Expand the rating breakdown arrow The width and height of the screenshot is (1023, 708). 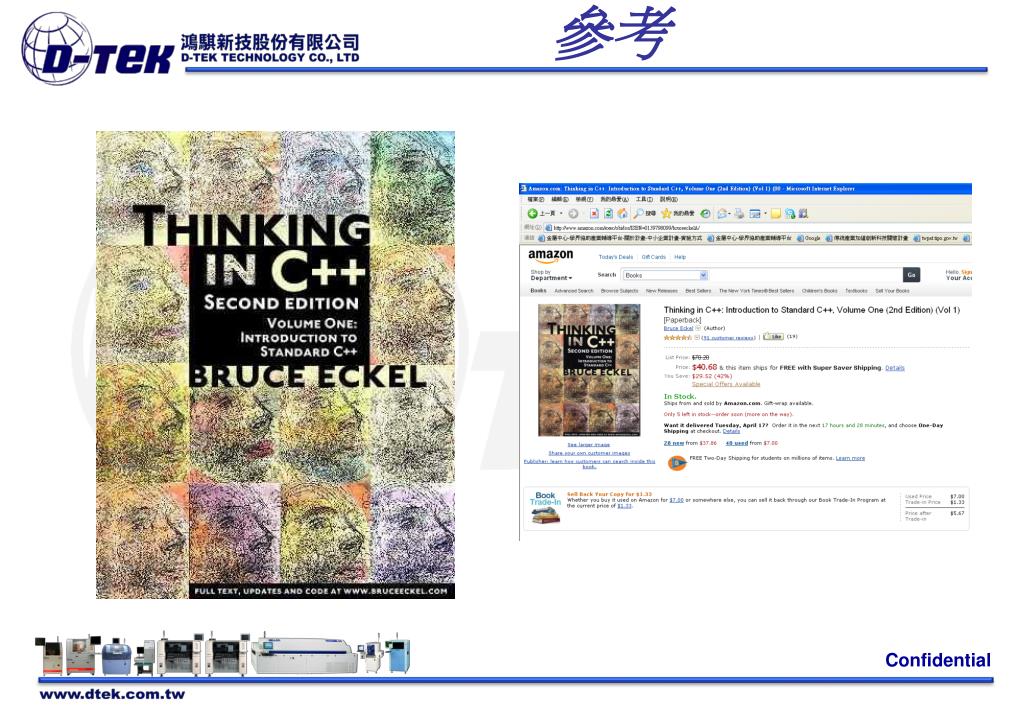[x=697, y=337]
